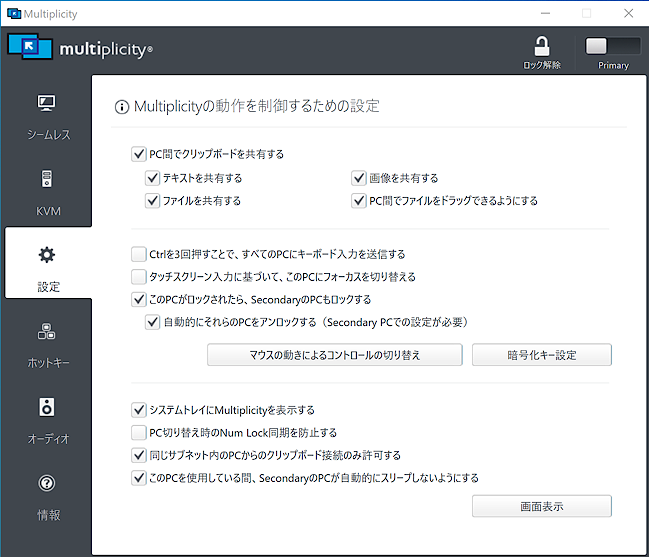This screenshot has width=649, height=557.
Task: Uncheck このPCがロックされたら Secondary lock option
Action: coord(139,299)
